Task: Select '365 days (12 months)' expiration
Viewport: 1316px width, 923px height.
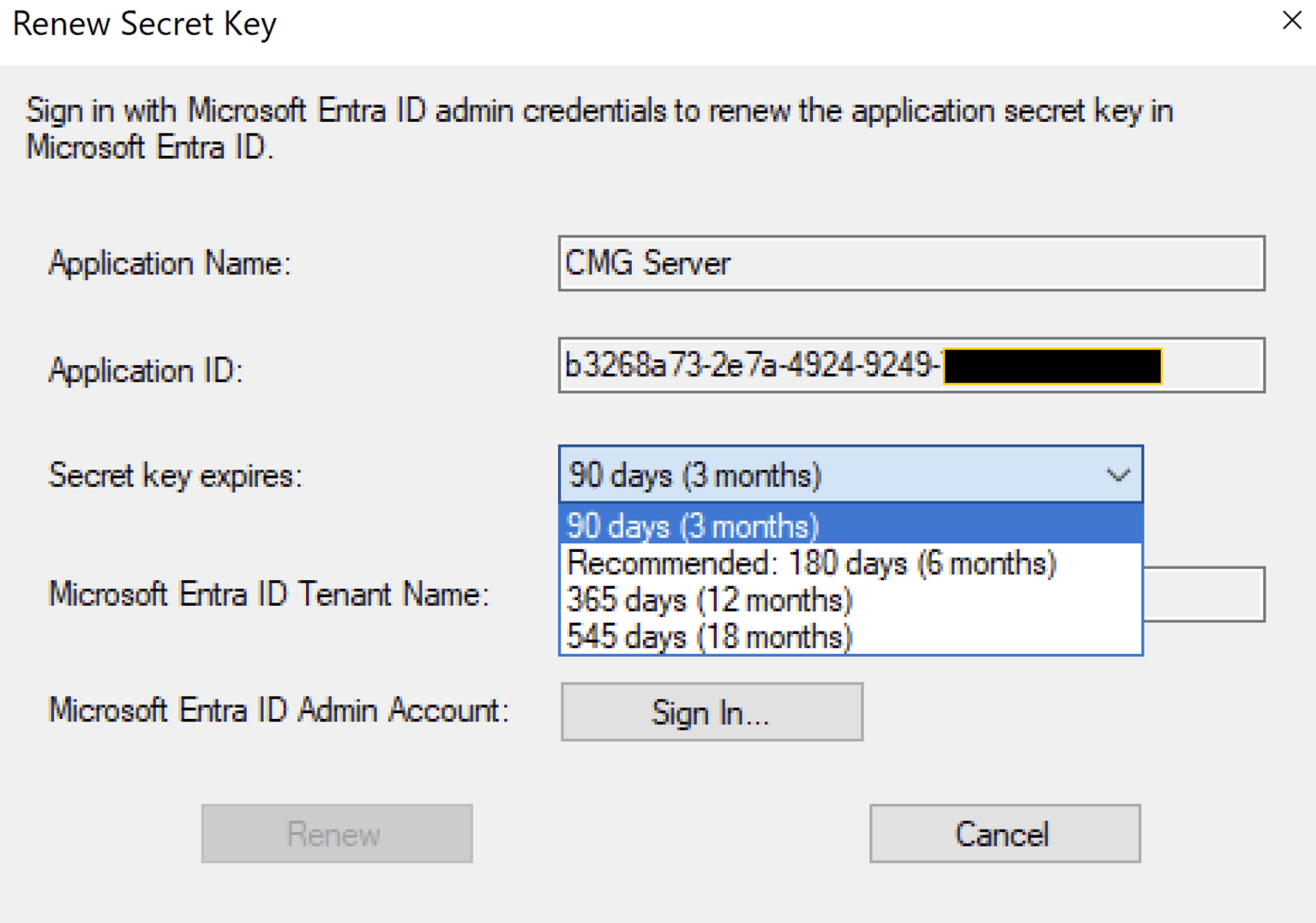Action: click(x=708, y=599)
